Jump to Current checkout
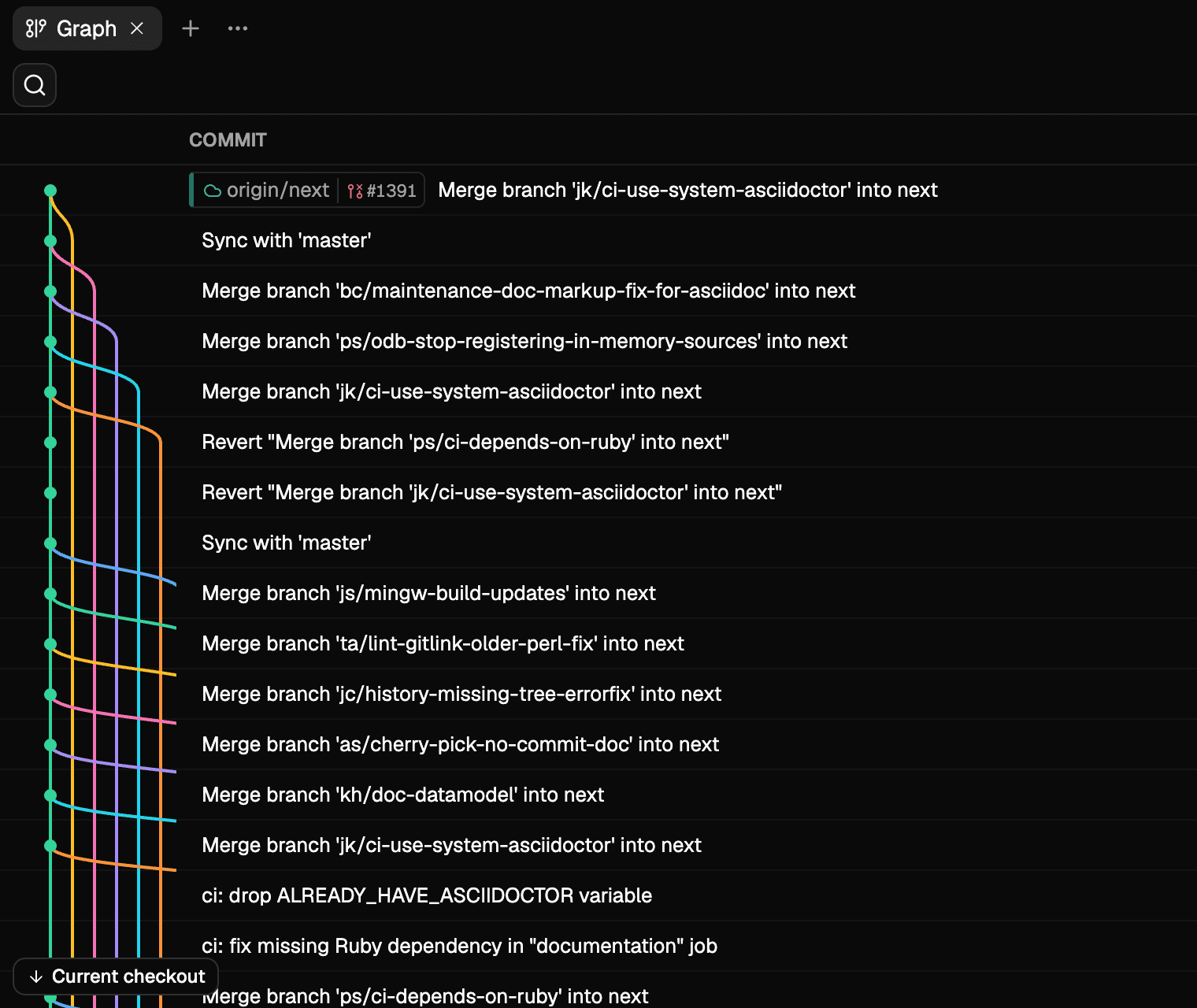 point(116,976)
